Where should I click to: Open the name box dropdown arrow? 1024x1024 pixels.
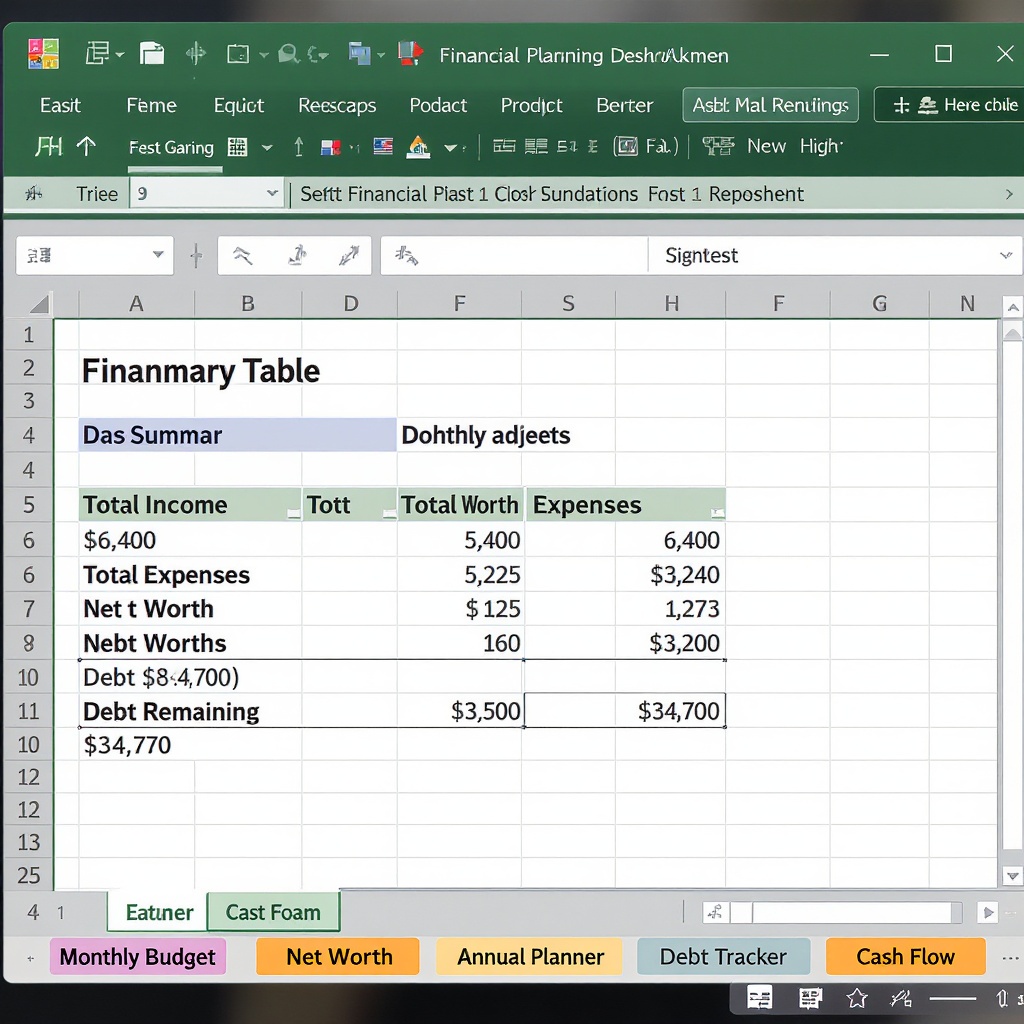coord(157,255)
